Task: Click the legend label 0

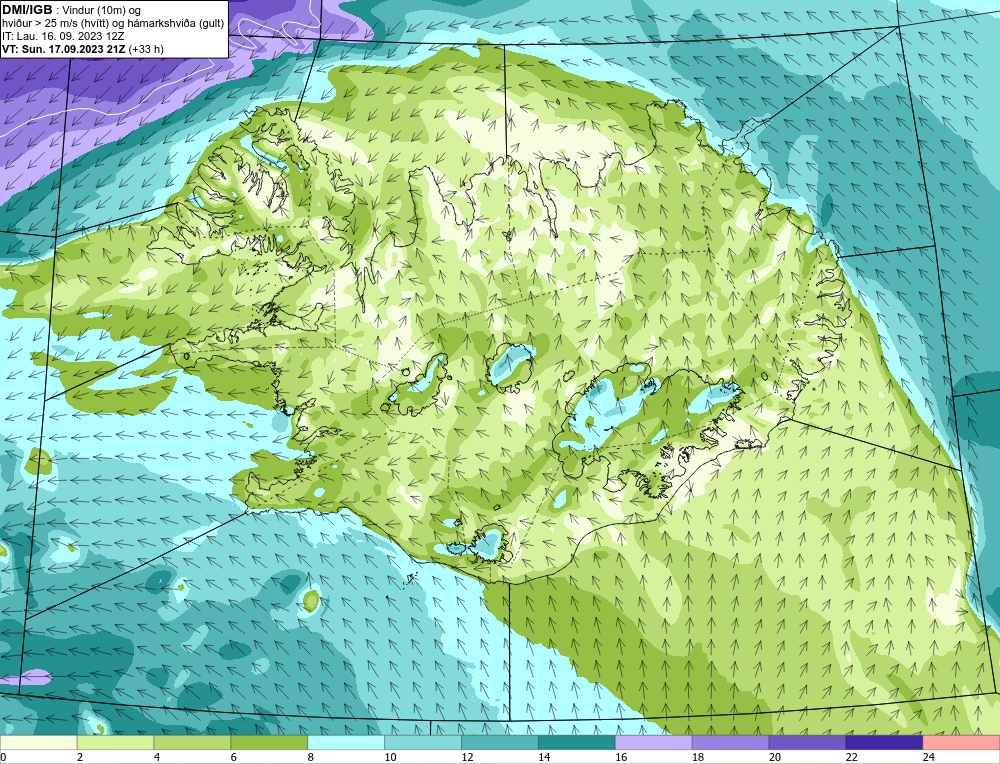Action: 3,757
